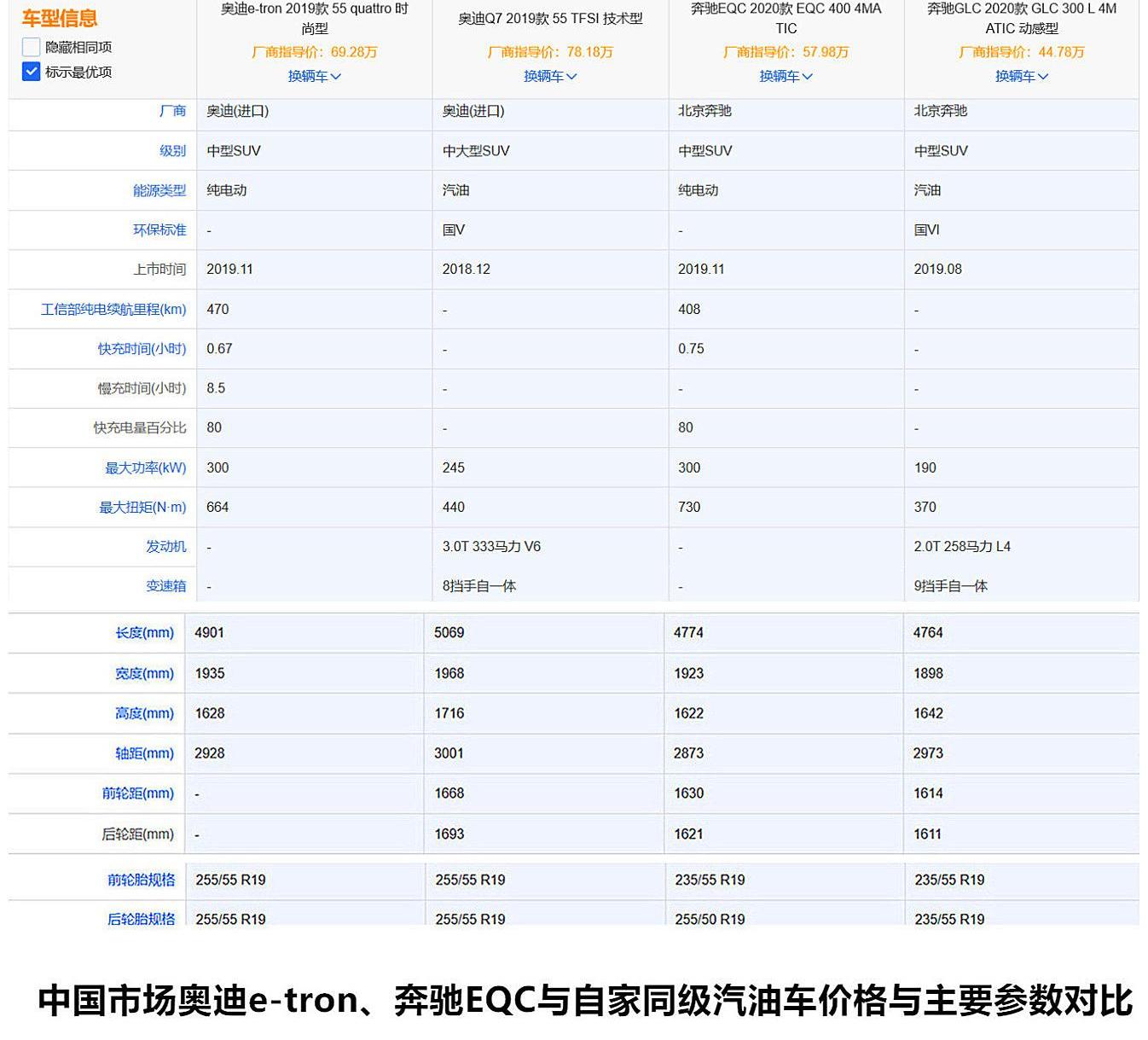Click the 能源类型 parameter label
The height and width of the screenshot is (1040, 1148).
159,190
